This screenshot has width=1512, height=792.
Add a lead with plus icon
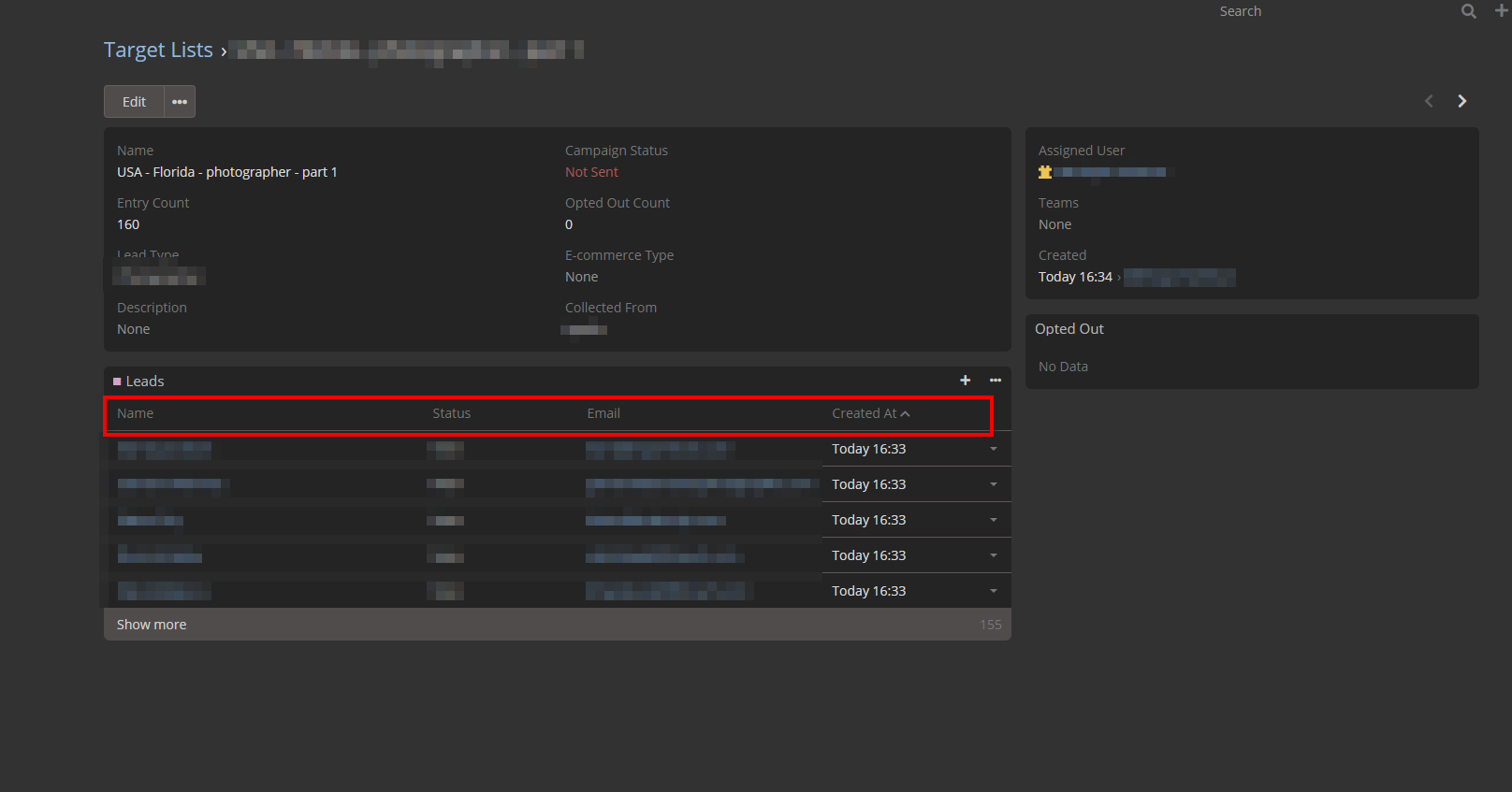click(x=965, y=381)
